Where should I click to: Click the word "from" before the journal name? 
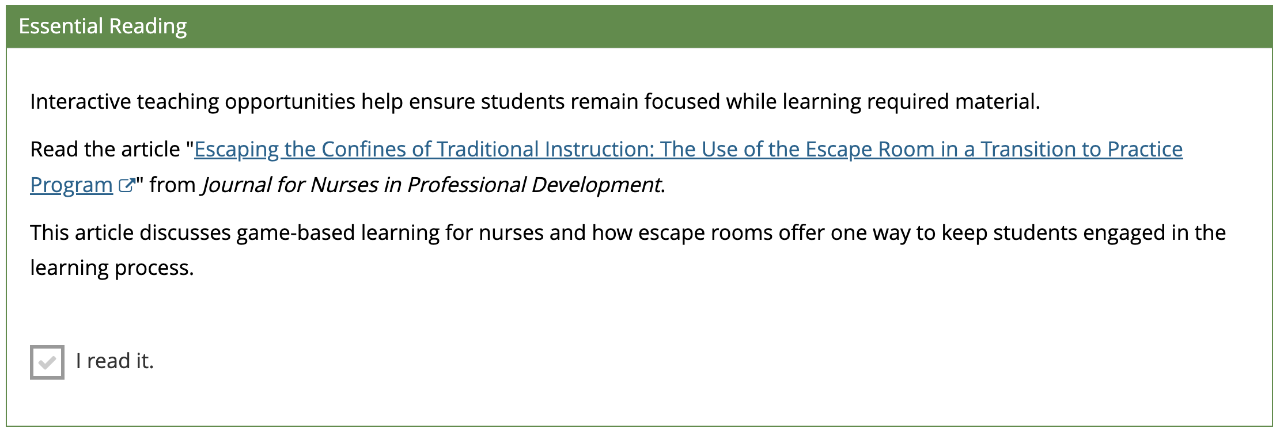tap(173, 185)
